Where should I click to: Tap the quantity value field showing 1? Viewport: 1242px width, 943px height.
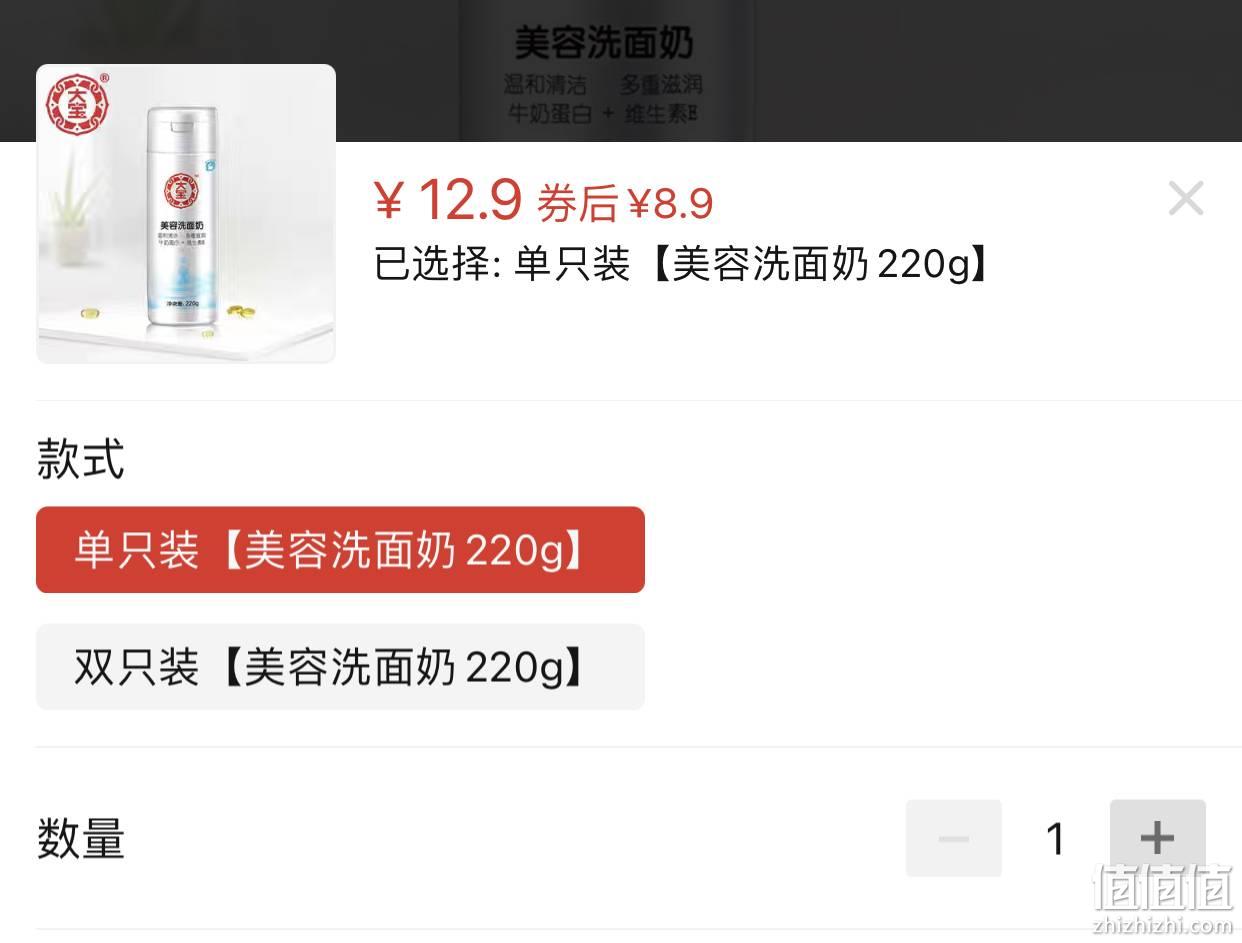[x=1056, y=838]
